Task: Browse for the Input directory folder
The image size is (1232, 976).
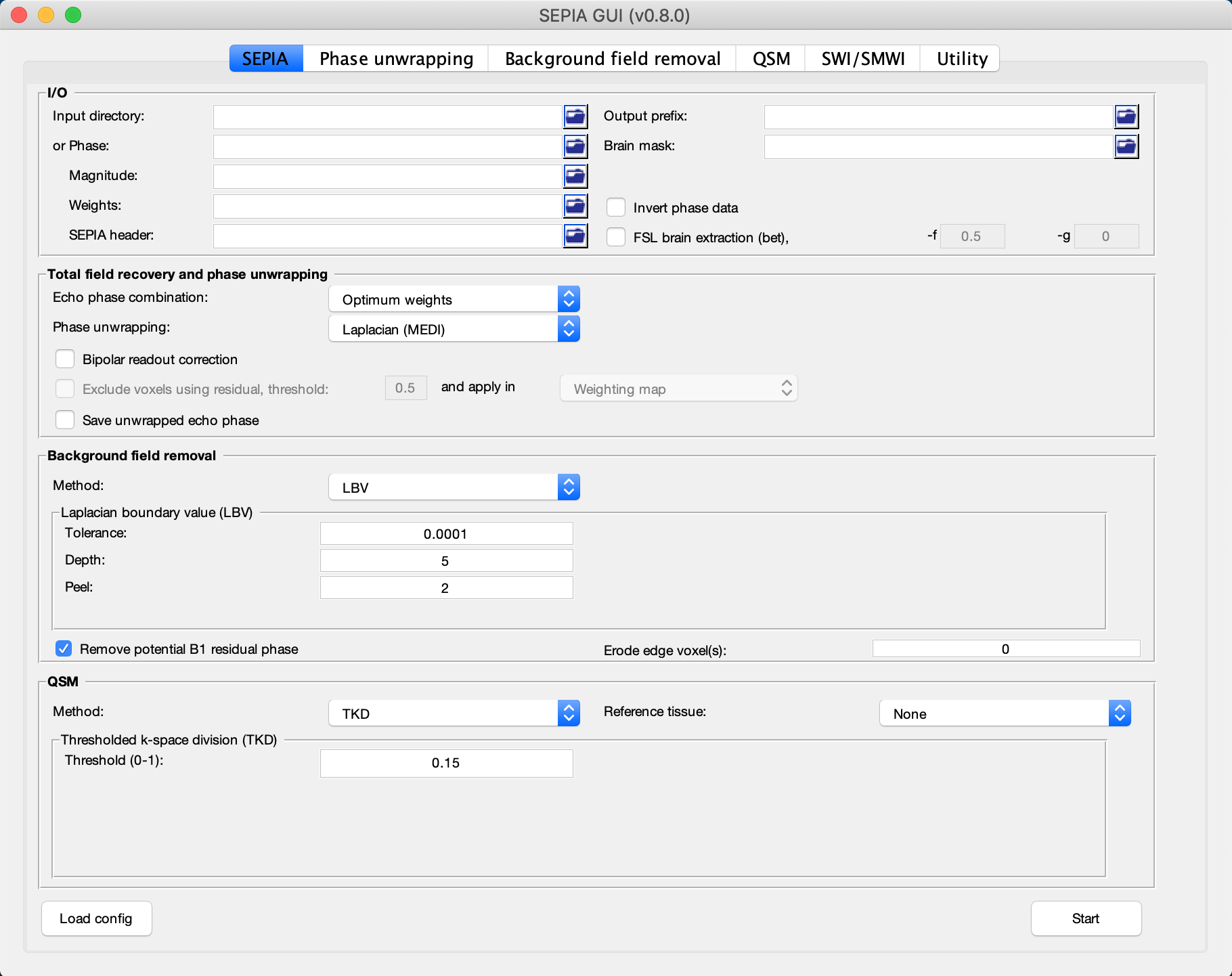Action: [575, 116]
